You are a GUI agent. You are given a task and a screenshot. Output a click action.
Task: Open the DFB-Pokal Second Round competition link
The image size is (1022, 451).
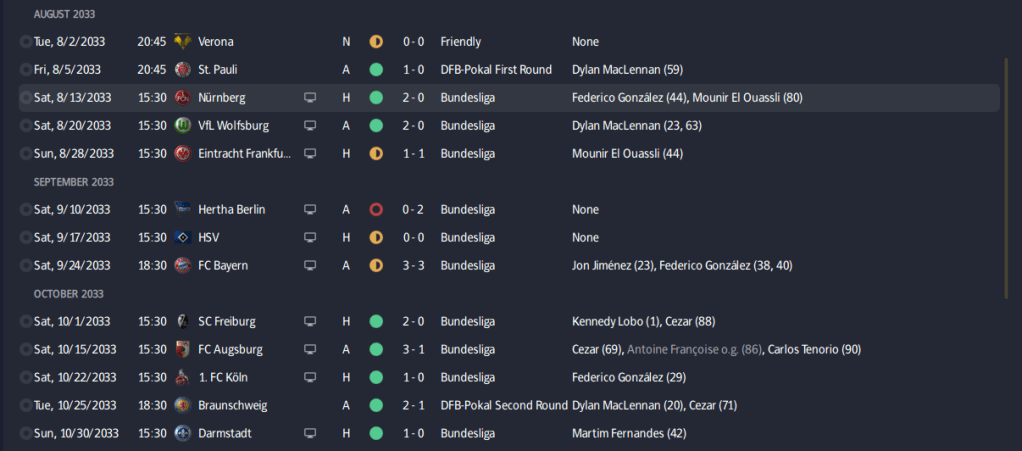click(503, 406)
